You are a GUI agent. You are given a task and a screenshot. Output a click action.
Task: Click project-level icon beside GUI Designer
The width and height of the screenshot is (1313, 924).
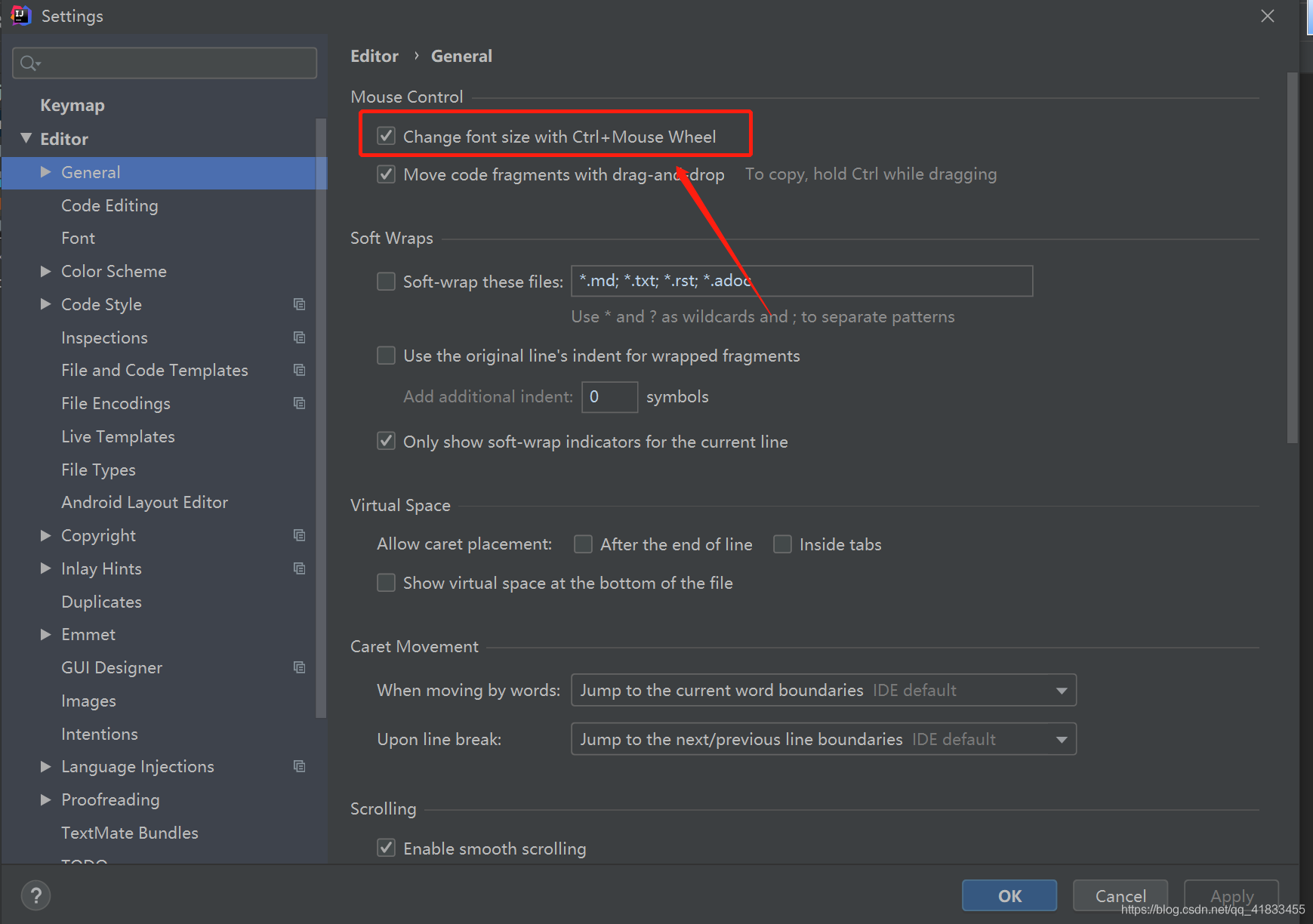point(299,667)
